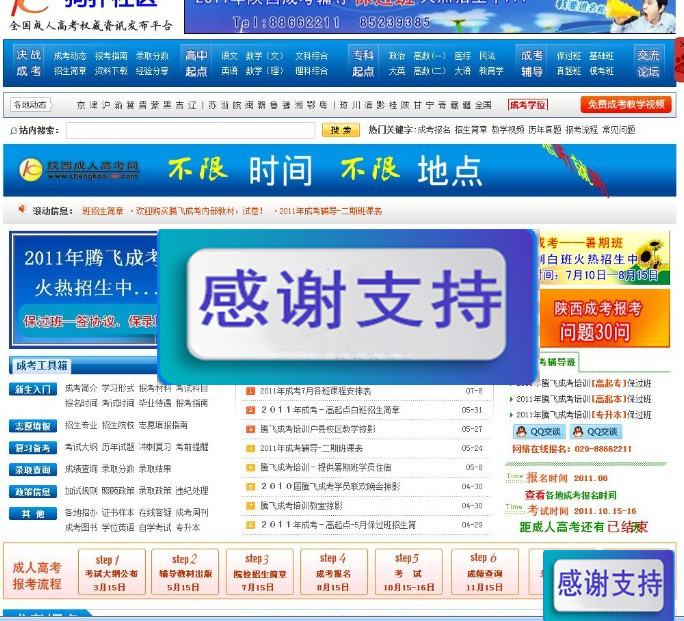Click 查看各地成考报名时间 link
This screenshot has width=684, height=621.
click(571, 495)
